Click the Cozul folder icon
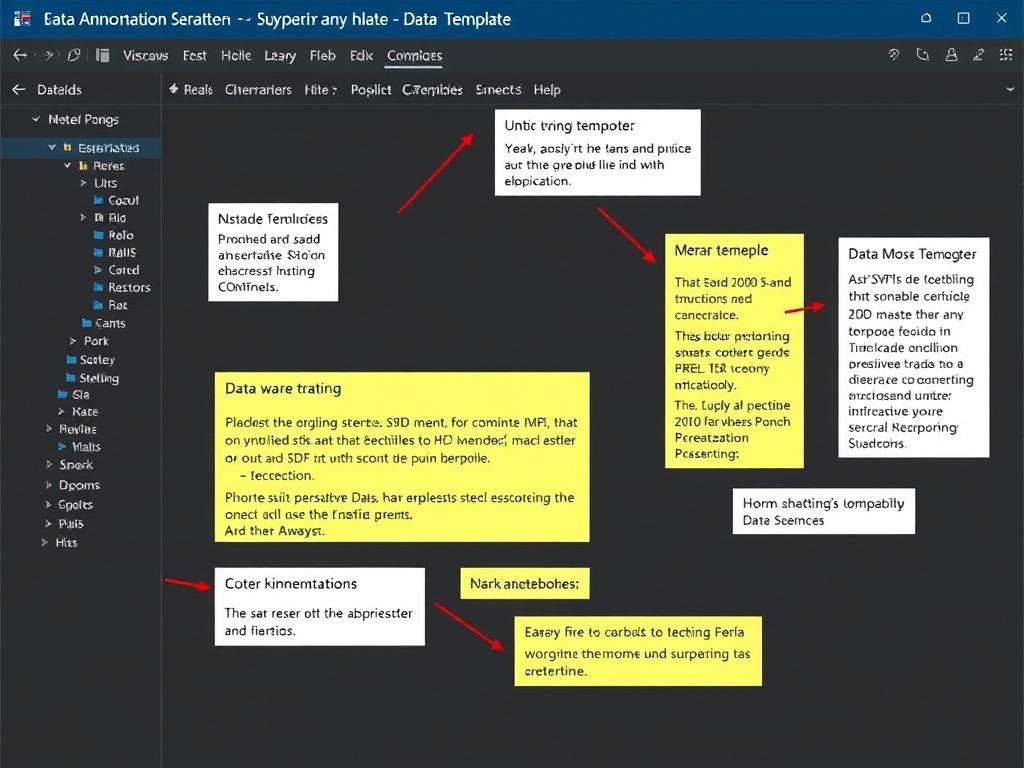The height and width of the screenshot is (768, 1024). point(98,201)
